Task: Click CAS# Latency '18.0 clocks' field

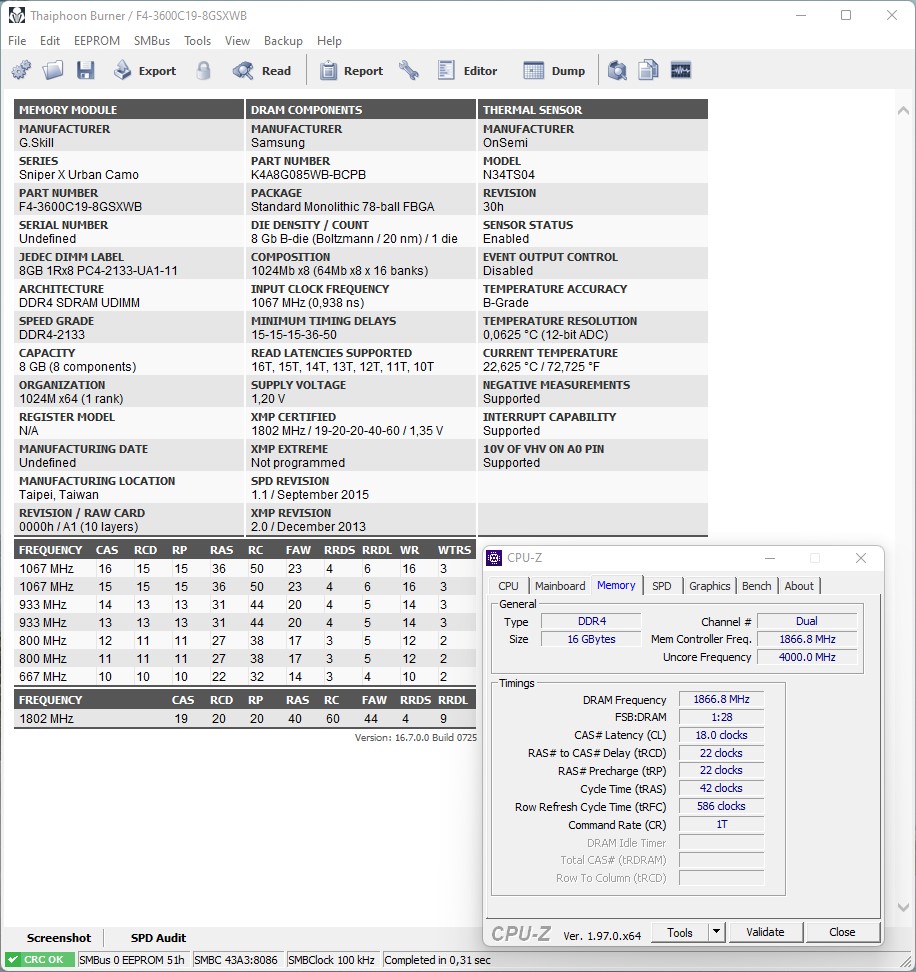Action: click(x=721, y=735)
